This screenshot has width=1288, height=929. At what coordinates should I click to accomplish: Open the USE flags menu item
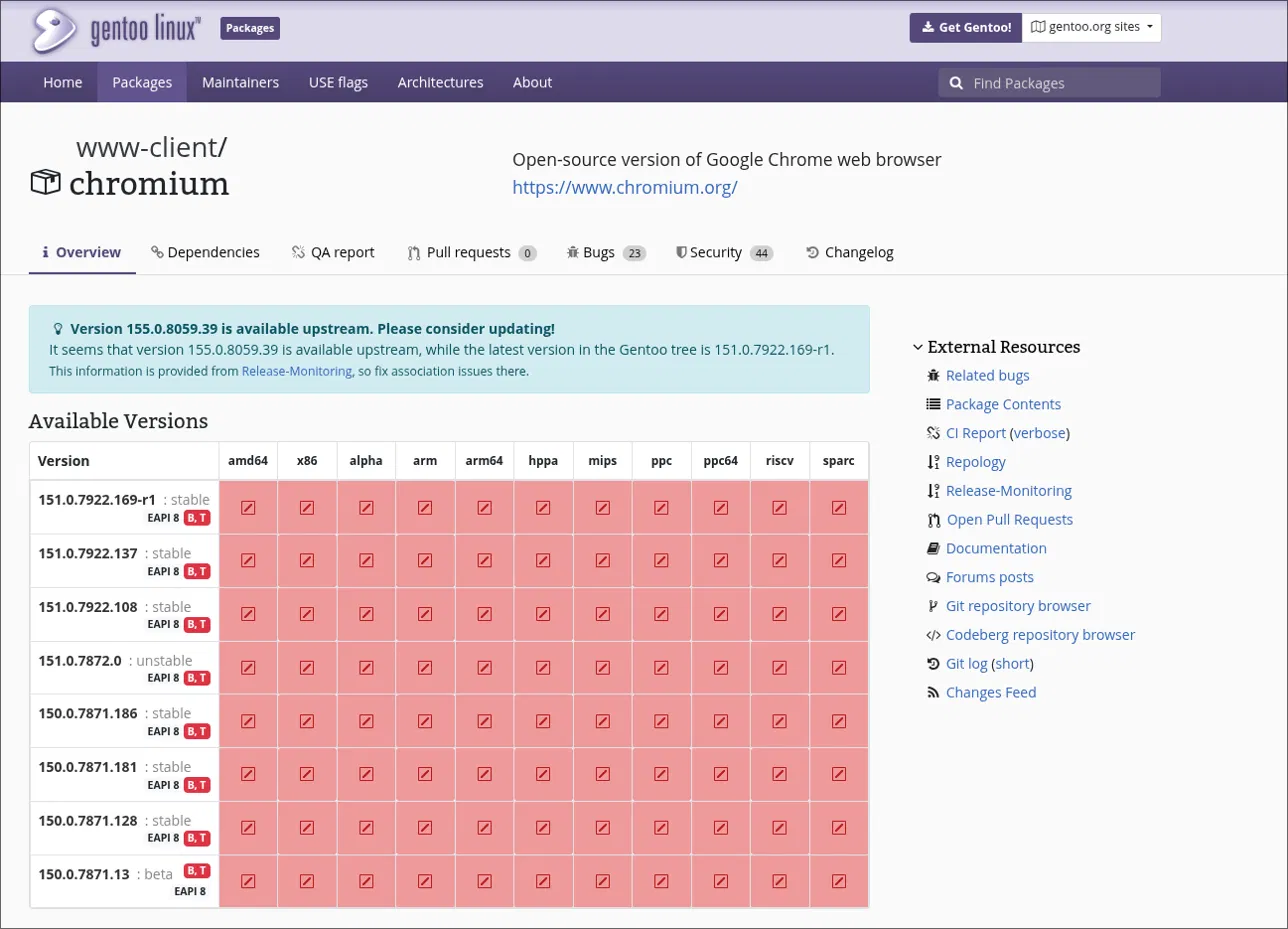[x=338, y=82]
